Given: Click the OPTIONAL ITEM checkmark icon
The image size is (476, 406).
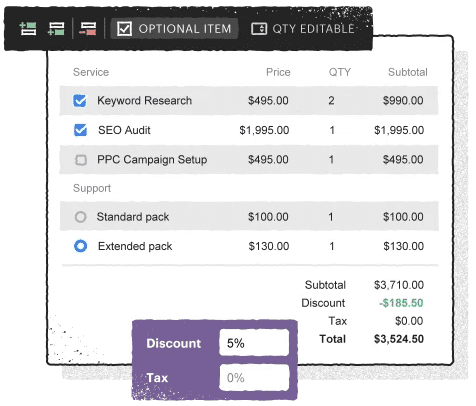Looking at the screenshot, I should (x=125, y=29).
